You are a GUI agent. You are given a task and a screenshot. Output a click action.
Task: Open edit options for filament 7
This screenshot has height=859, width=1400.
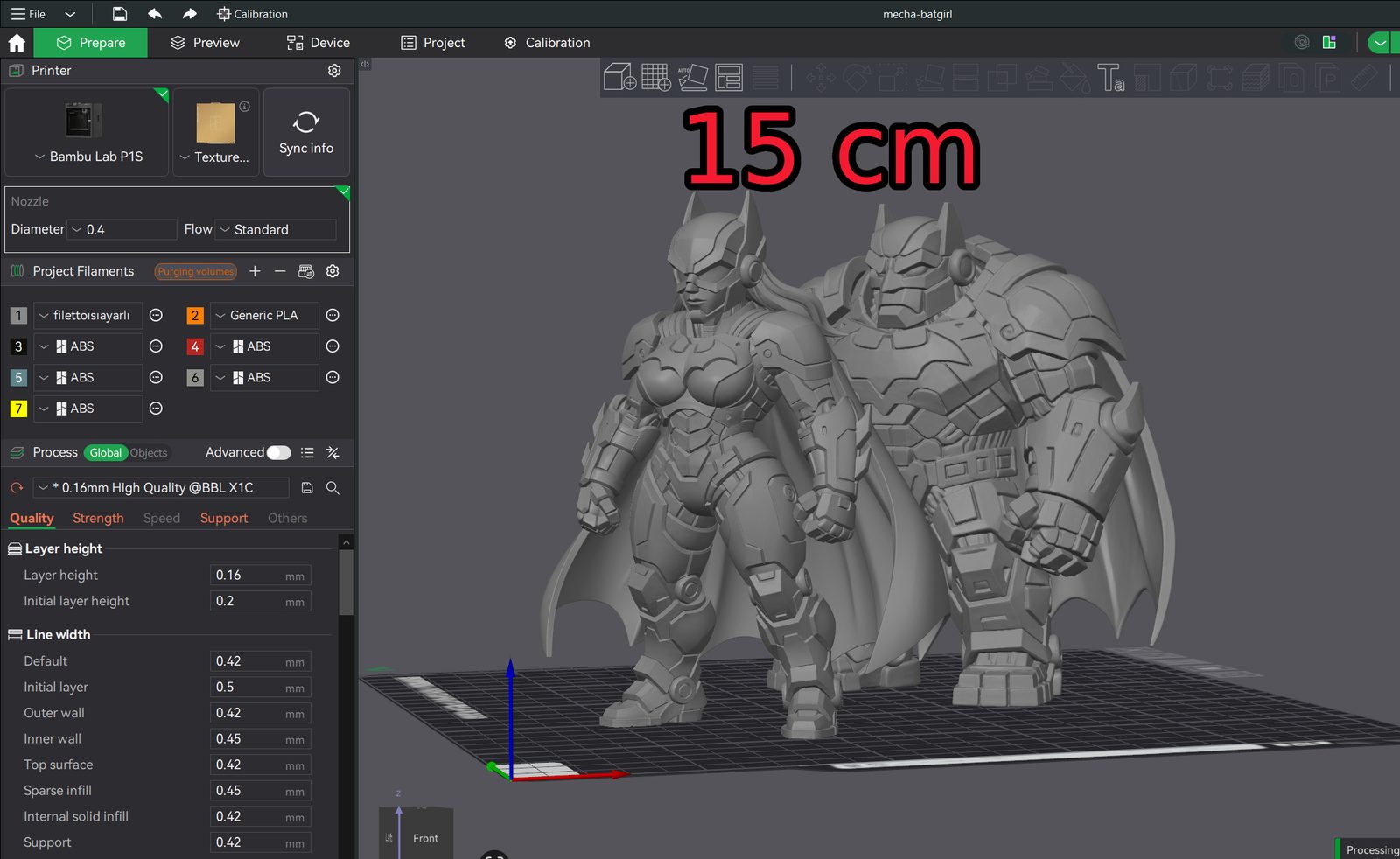[x=156, y=409]
